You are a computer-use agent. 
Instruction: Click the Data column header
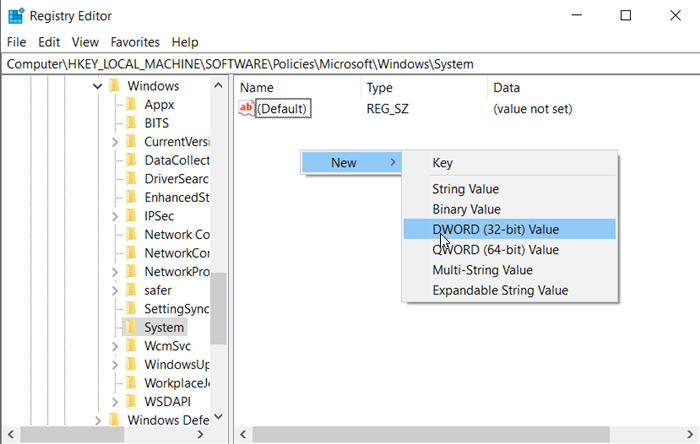(x=507, y=88)
